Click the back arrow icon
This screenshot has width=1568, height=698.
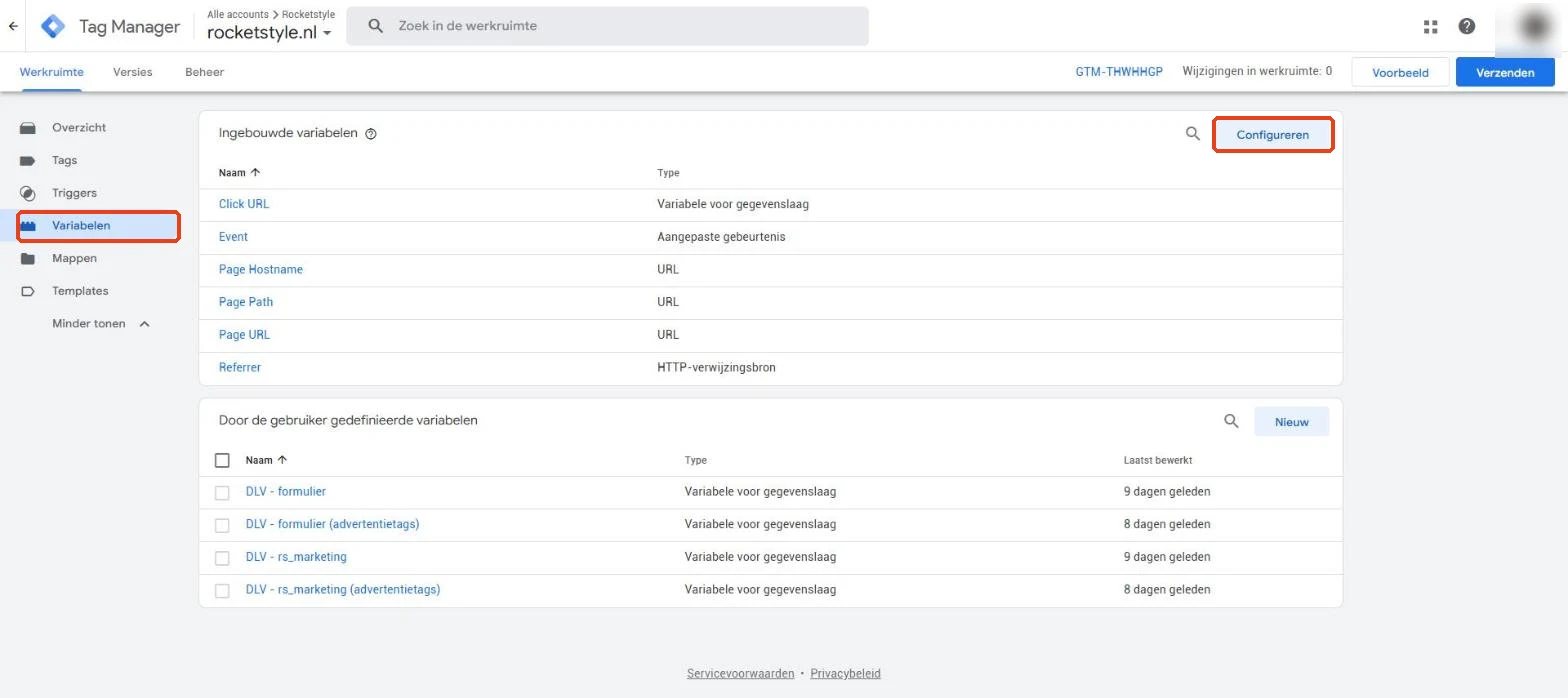click(13, 26)
